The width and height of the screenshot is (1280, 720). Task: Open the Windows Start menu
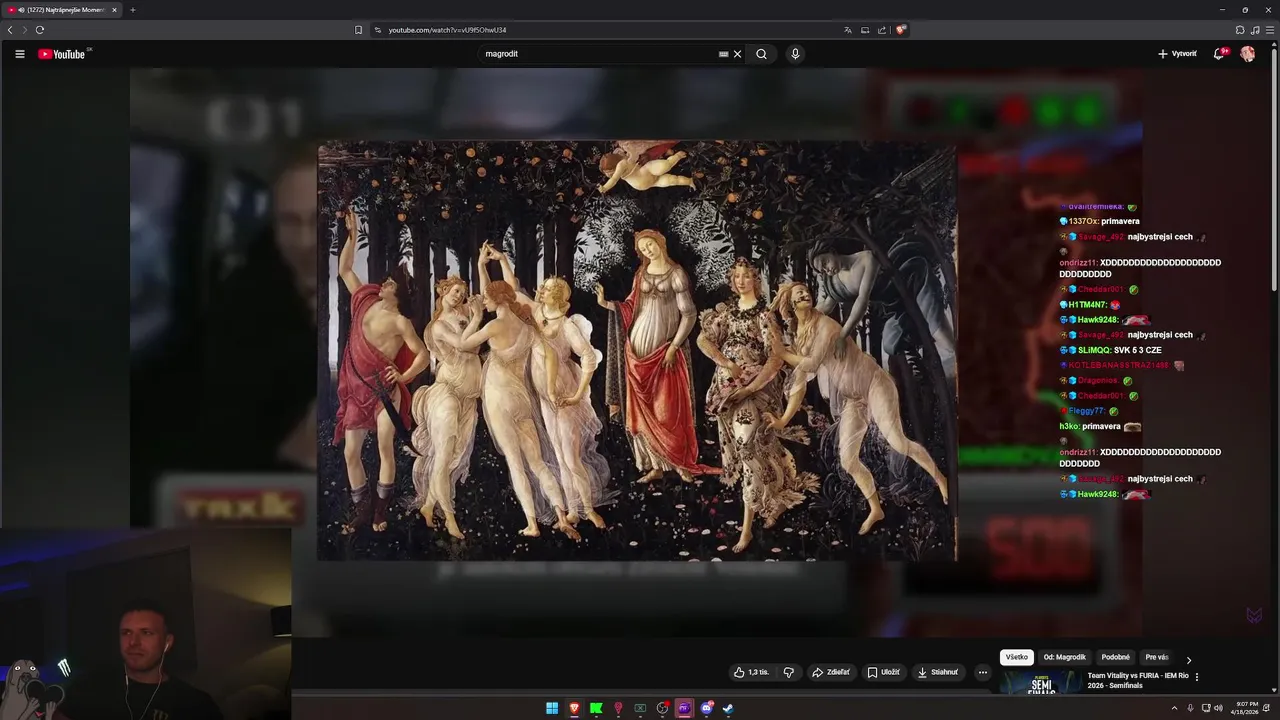[552, 708]
